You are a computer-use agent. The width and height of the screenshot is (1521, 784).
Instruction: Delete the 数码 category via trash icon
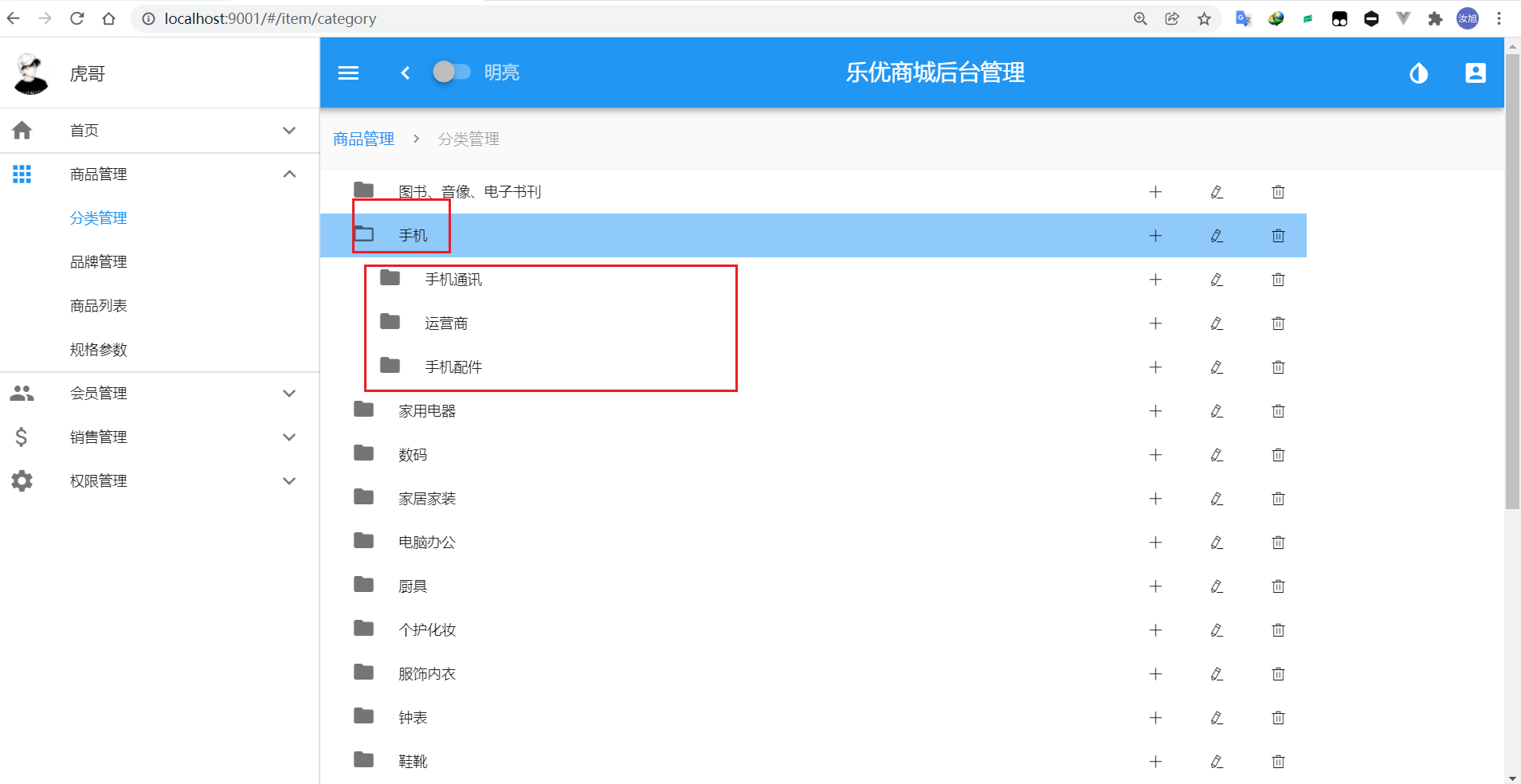[x=1278, y=455]
